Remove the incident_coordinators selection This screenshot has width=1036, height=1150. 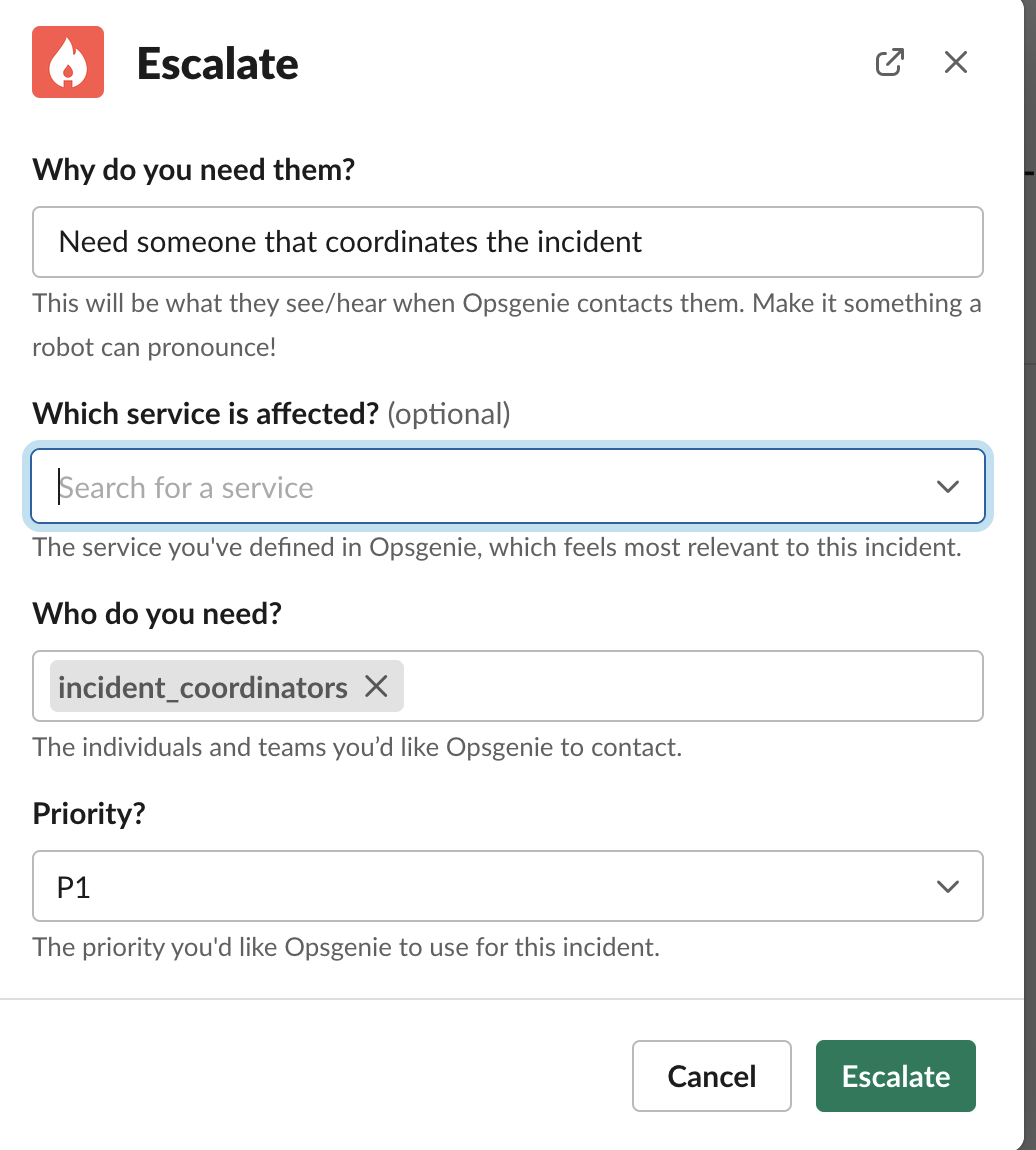[x=376, y=686]
